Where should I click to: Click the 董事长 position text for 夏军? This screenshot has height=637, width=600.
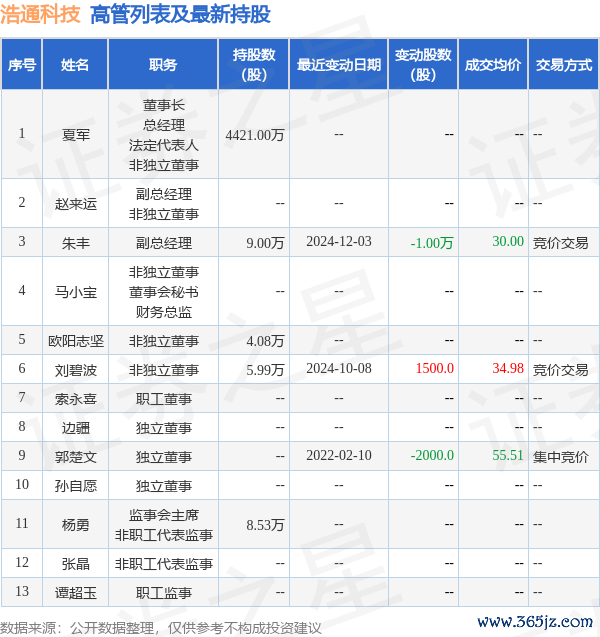164,105
